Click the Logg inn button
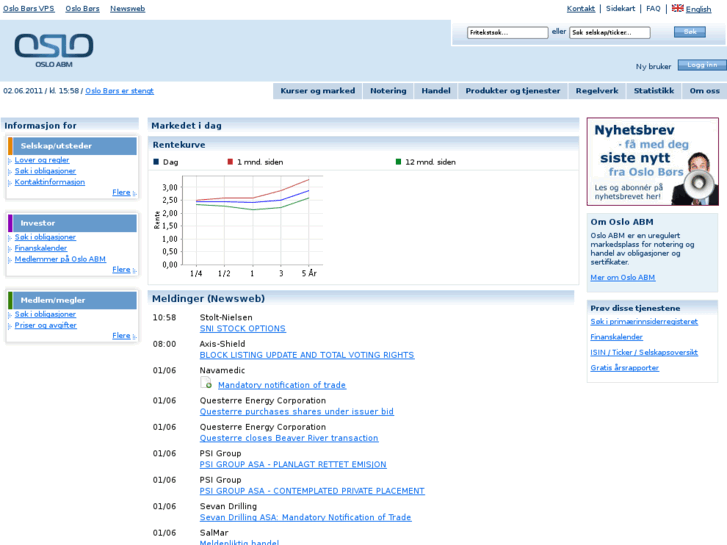Image resolution: width=727 pixels, height=545 pixels. click(x=702, y=65)
